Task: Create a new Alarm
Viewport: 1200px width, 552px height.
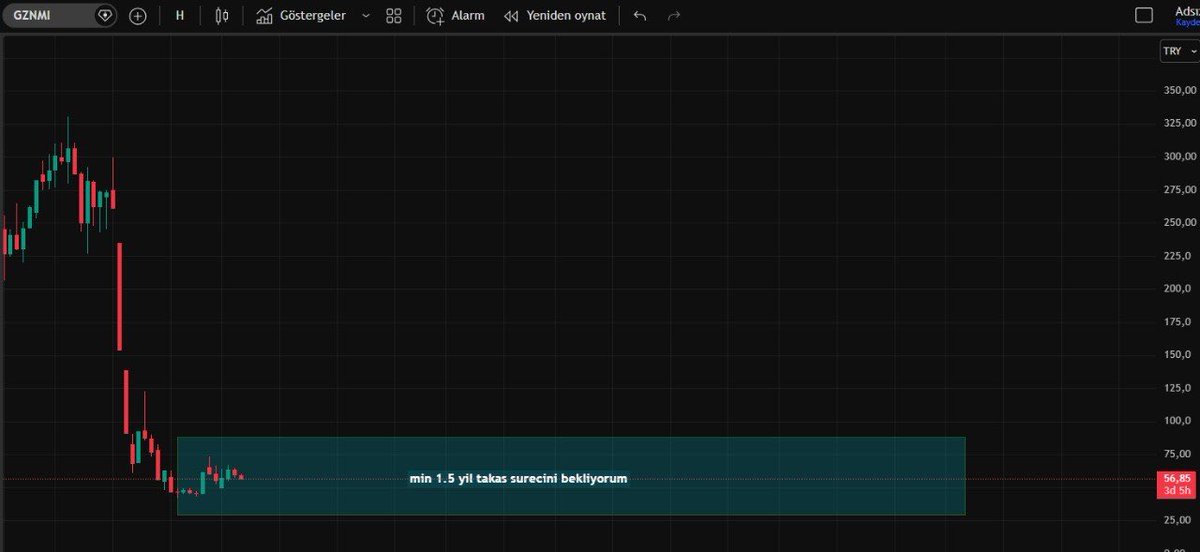Action: tap(456, 16)
